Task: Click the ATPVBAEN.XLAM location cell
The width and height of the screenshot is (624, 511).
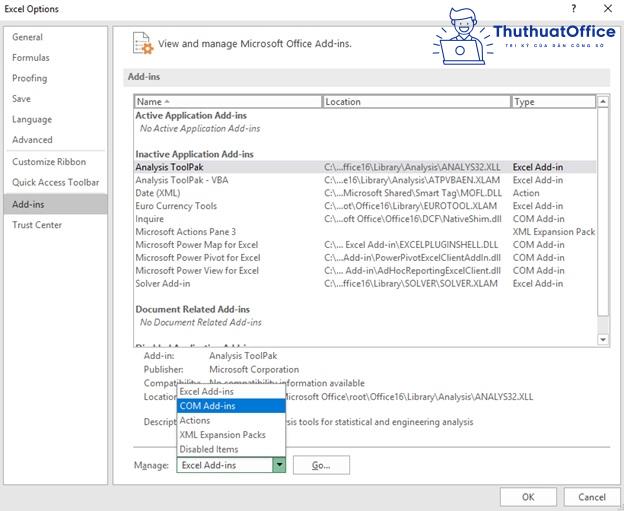Action: (412, 180)
